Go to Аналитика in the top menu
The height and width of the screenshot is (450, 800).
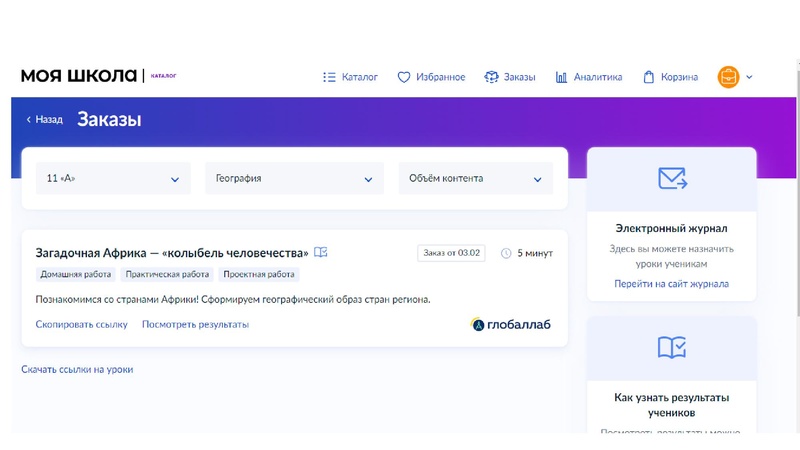[x=598, y=77]
